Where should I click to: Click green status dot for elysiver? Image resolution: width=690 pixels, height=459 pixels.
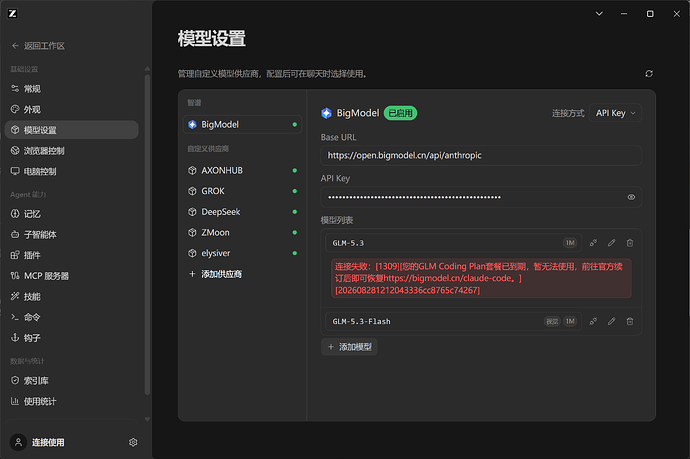(x=294, y=253)
